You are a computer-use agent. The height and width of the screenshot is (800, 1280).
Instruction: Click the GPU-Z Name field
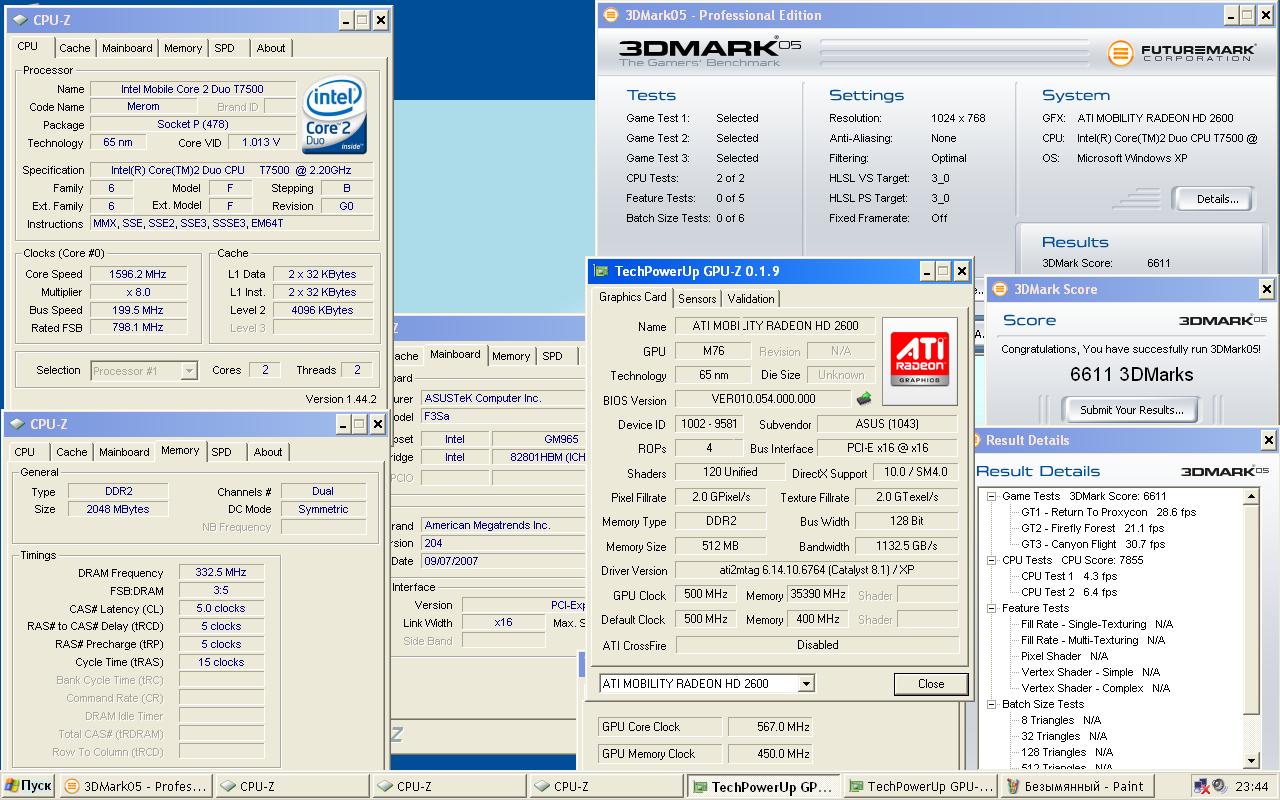pyautogui.click(x=773, y=326)
